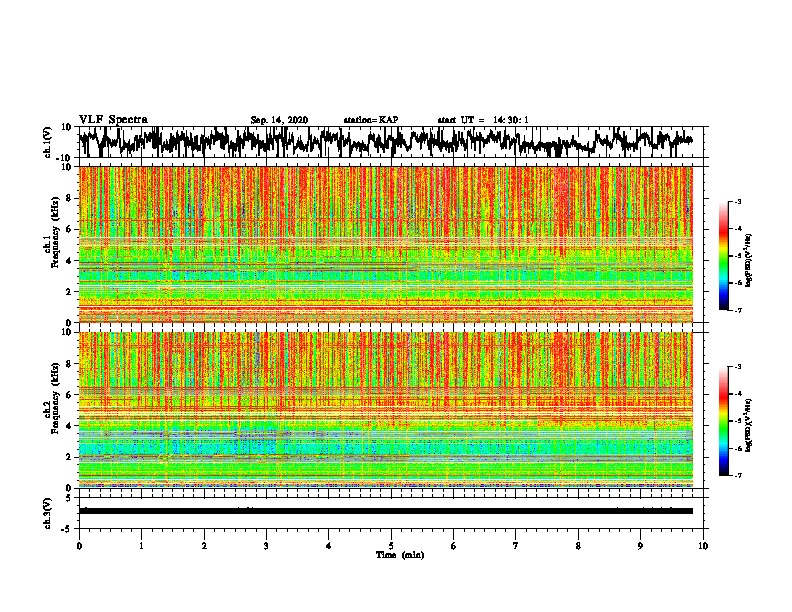Click the "10" label ending the time axis
The width and height of the screenshot is (792, 612).
point(703,546)
